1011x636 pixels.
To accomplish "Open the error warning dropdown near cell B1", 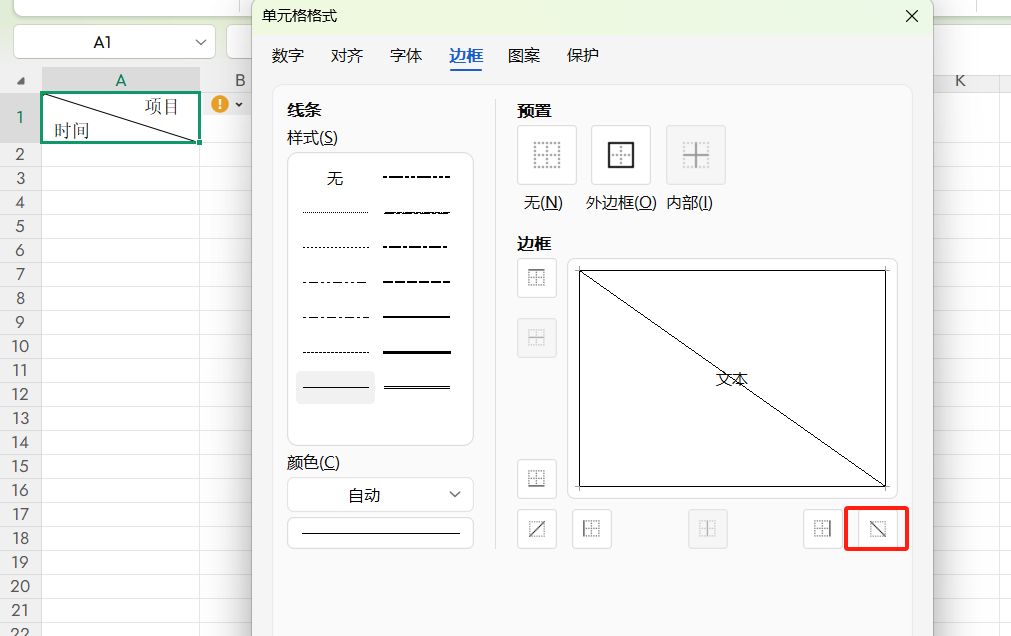I will [239, 105].
